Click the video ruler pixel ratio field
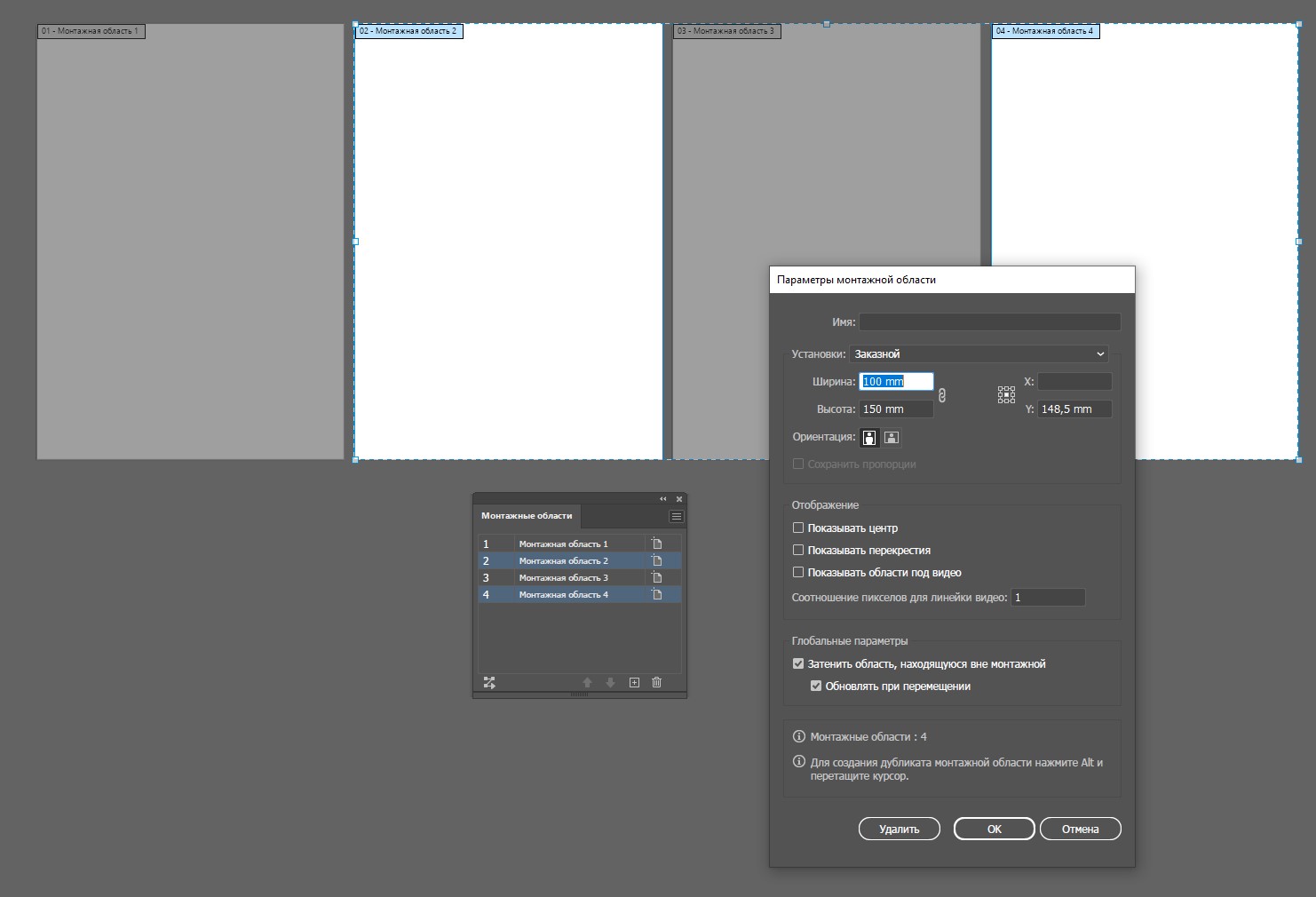 point(1048,597)
